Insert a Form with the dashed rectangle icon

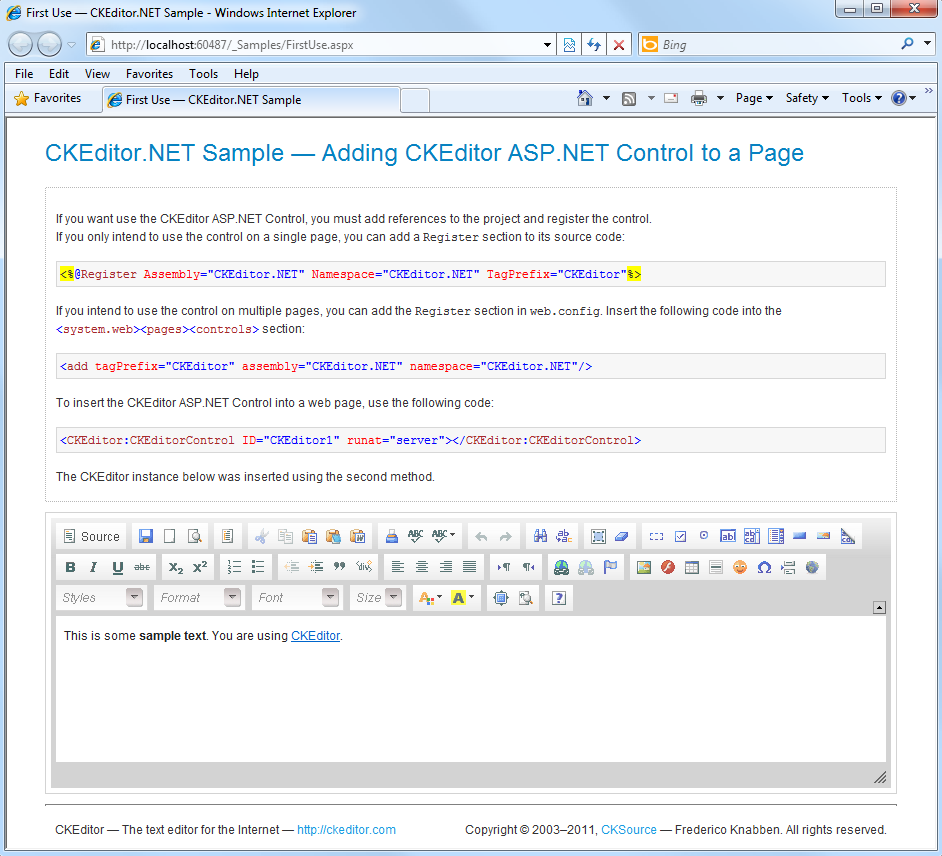click(x=656, y=536)
